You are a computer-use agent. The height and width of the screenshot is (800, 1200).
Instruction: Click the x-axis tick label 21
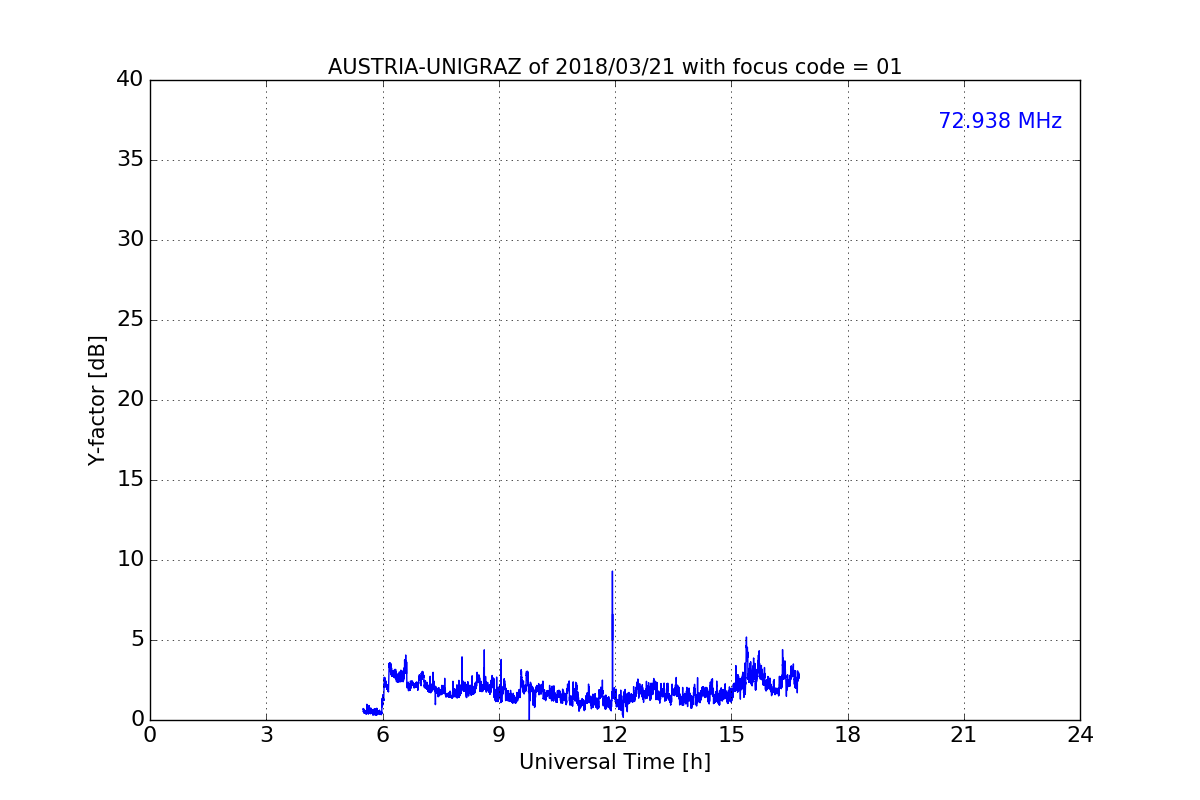(x=964, y=735)
